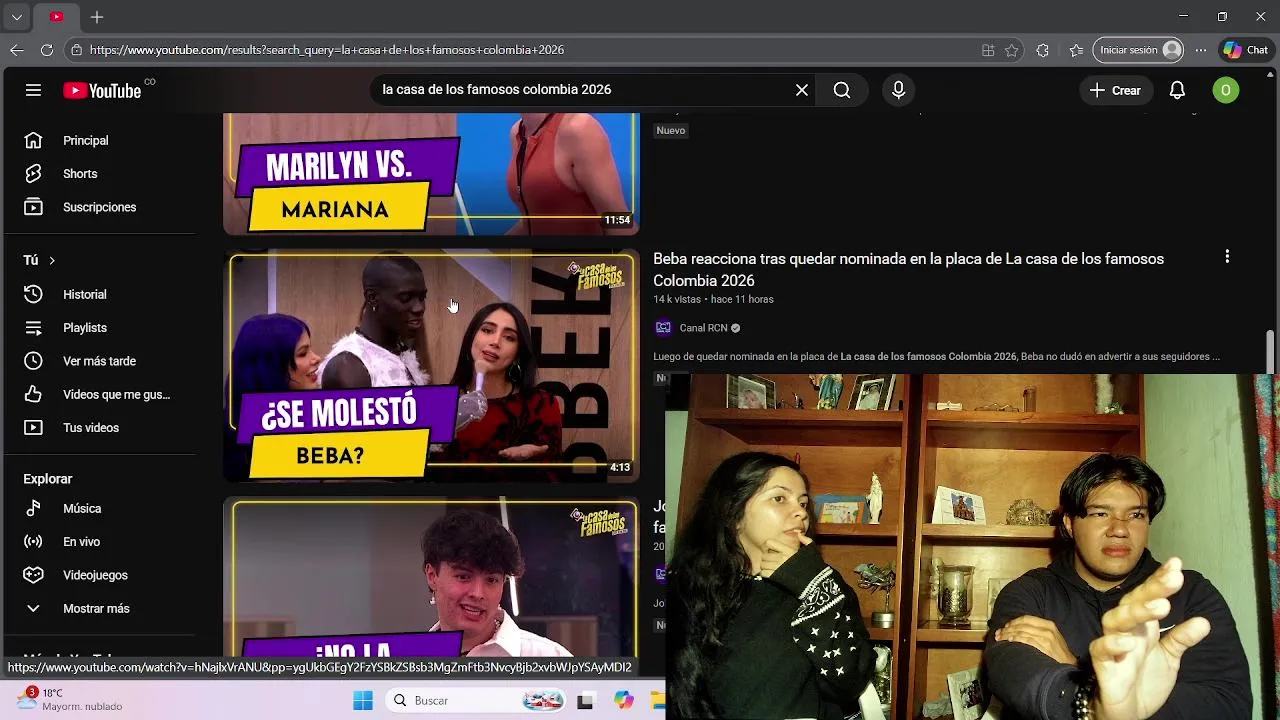Open Historial in the sidebar
Screen dimensions: 1280x720
(x=100, y=294)
